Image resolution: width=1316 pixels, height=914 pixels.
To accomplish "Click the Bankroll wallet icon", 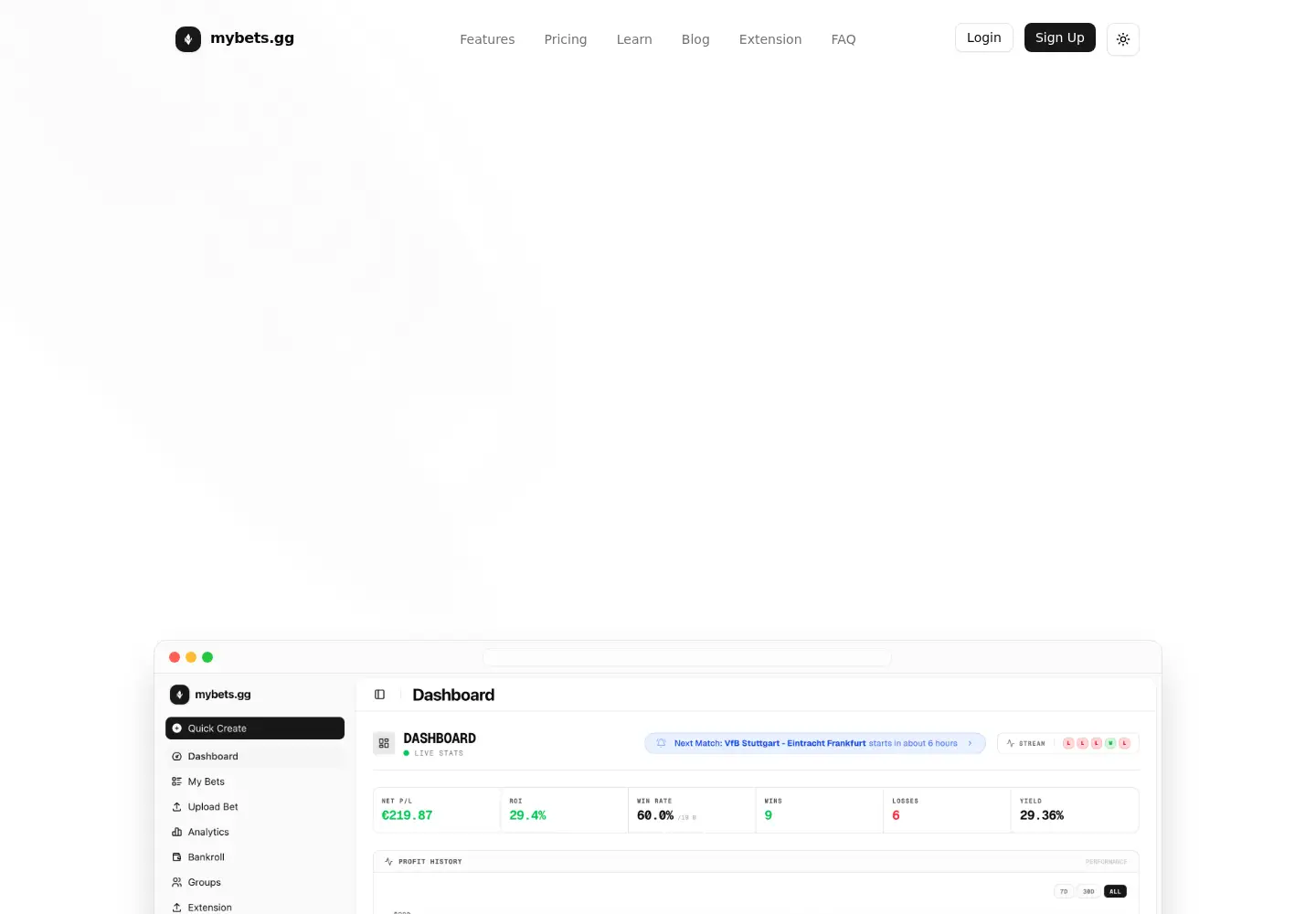I will pyautogui.click(x=177, y=857).
